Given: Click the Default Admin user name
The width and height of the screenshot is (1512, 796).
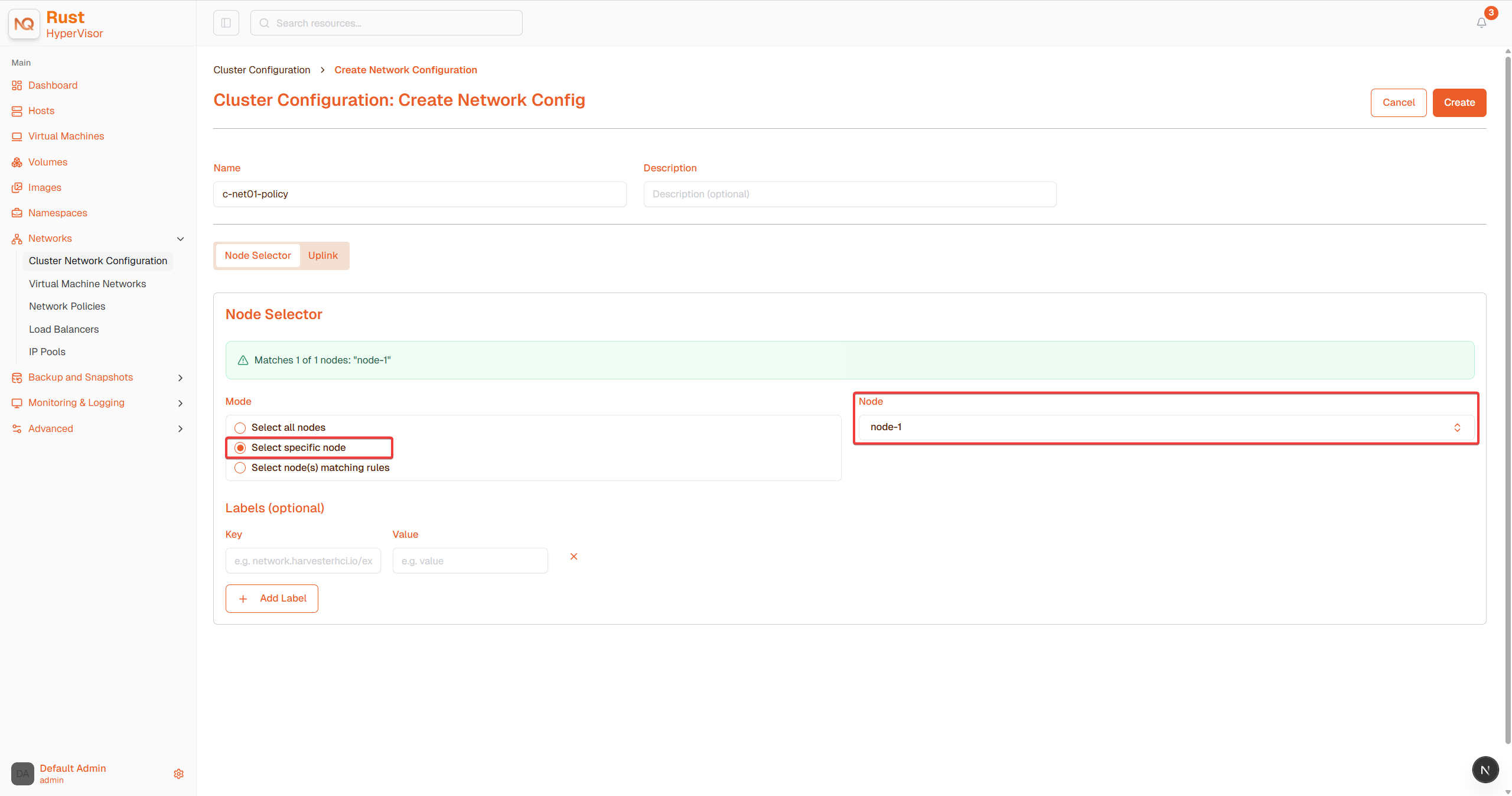Looking at the screenshot, I should 73,768.
